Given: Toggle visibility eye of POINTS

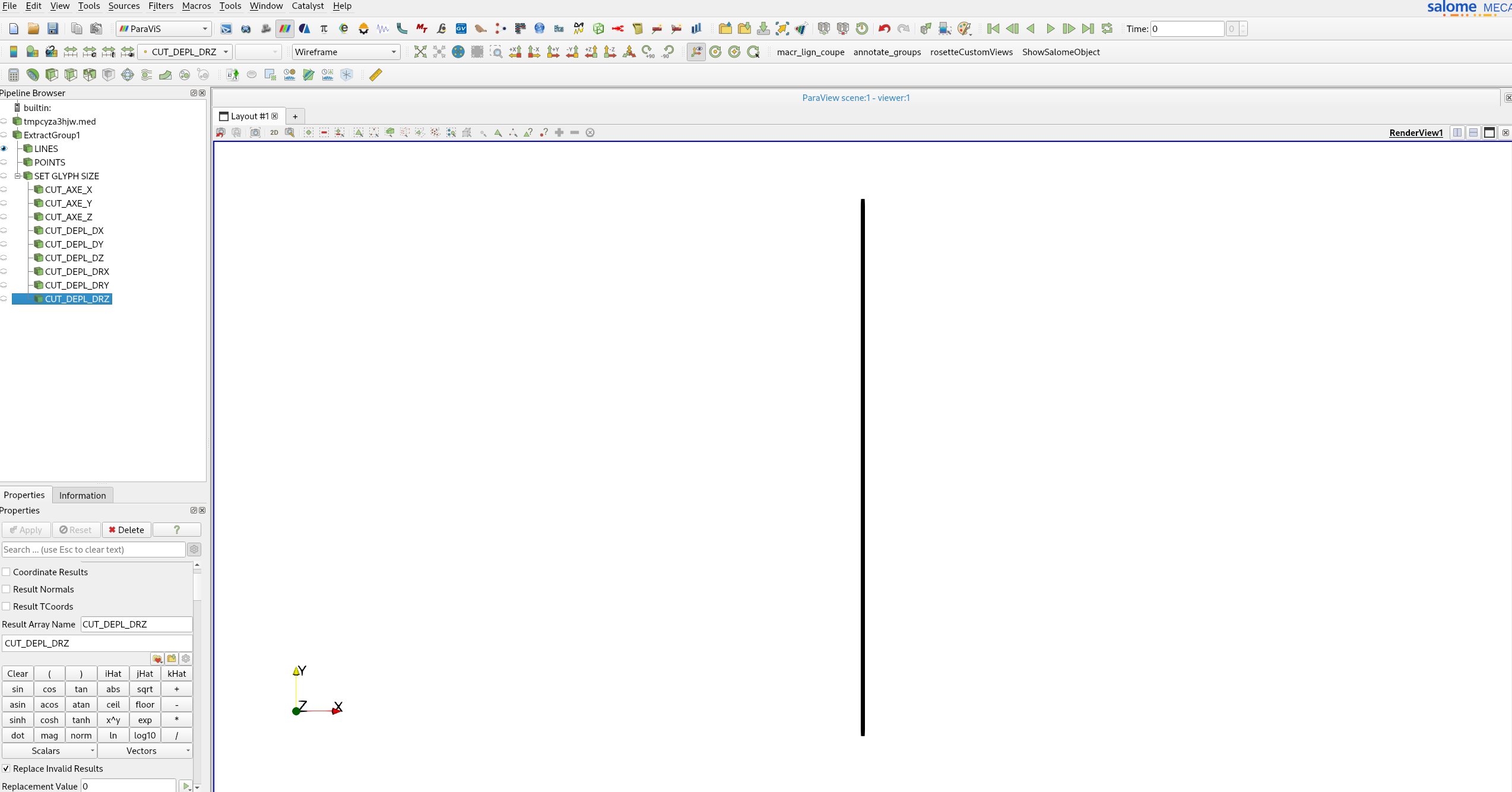Looking at the screenshot, I should coord(4,162).
